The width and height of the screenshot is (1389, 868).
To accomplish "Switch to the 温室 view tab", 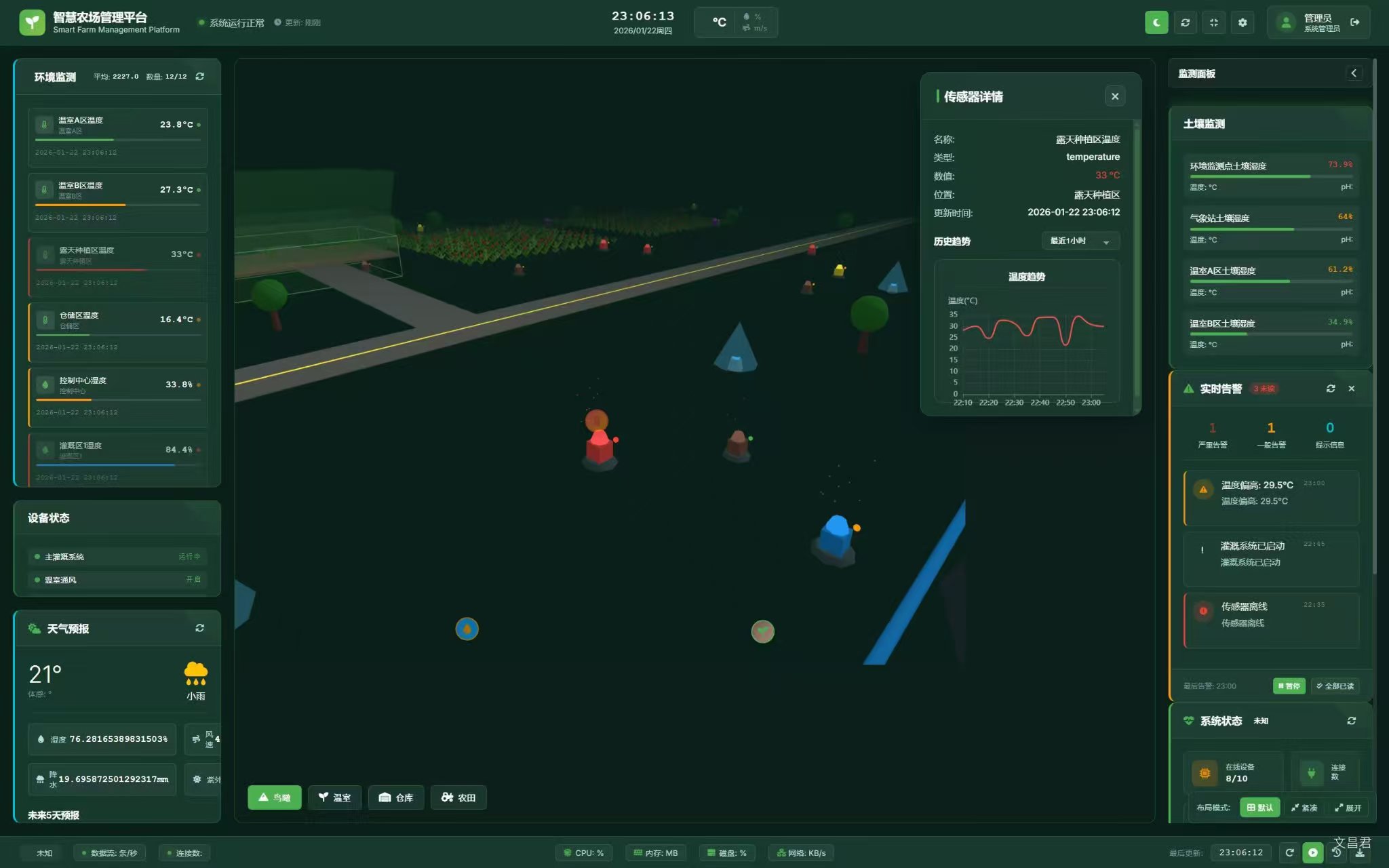I will point(334,797).
